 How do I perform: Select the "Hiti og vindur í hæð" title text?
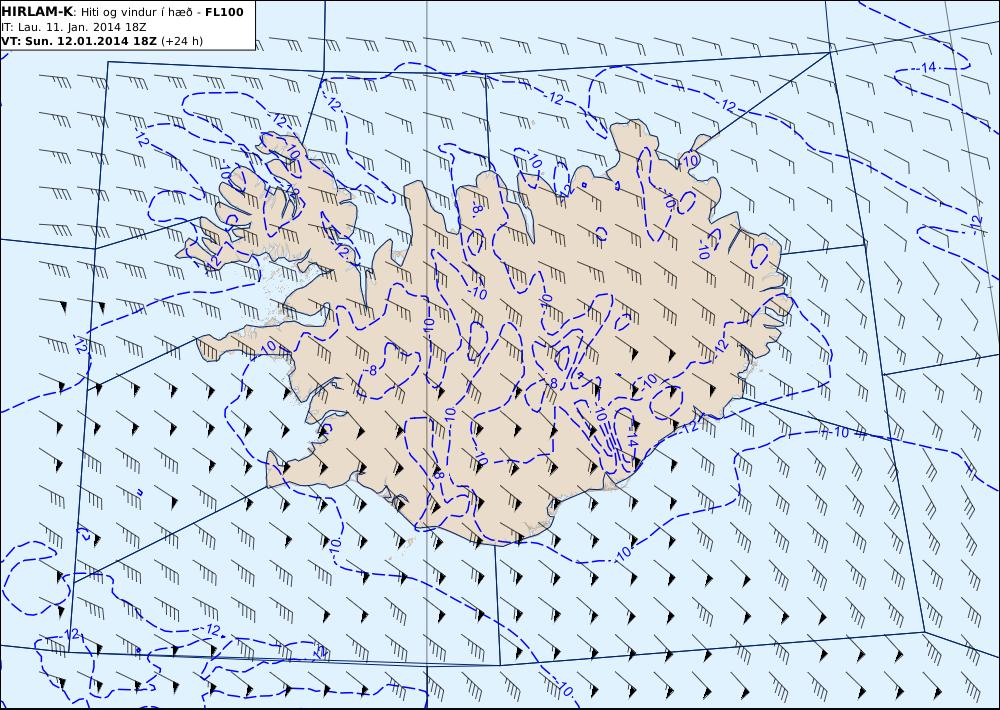[137, 12]
